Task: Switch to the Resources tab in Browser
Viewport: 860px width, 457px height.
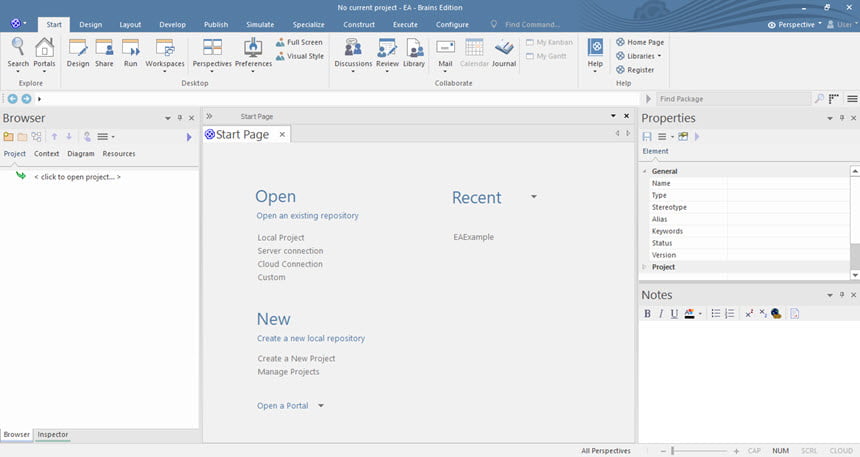Action: [118, 154]
